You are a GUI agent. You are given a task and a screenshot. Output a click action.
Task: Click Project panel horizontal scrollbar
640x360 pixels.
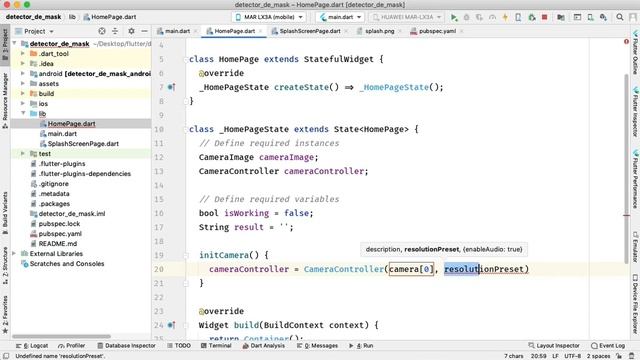point(61,337)
